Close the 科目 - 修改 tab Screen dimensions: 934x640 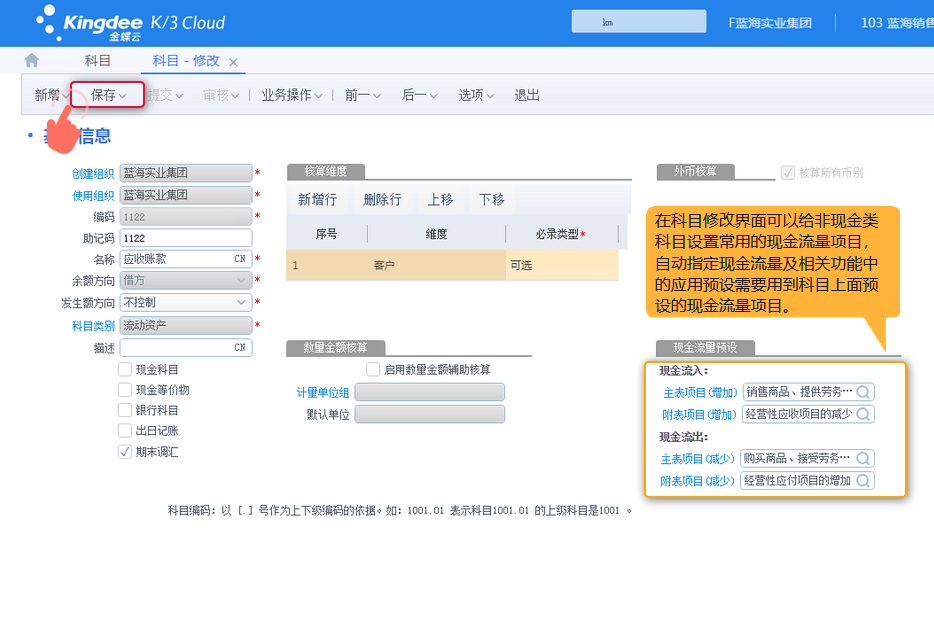coord(234,62)
